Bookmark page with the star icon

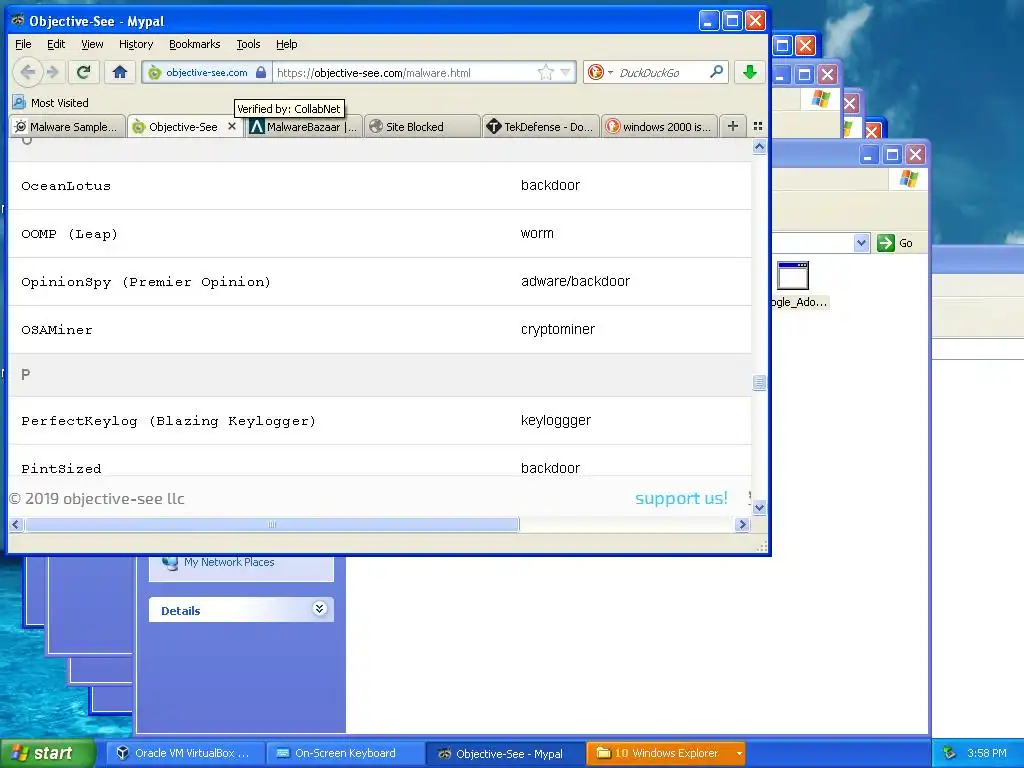click(x=545, y=72)
